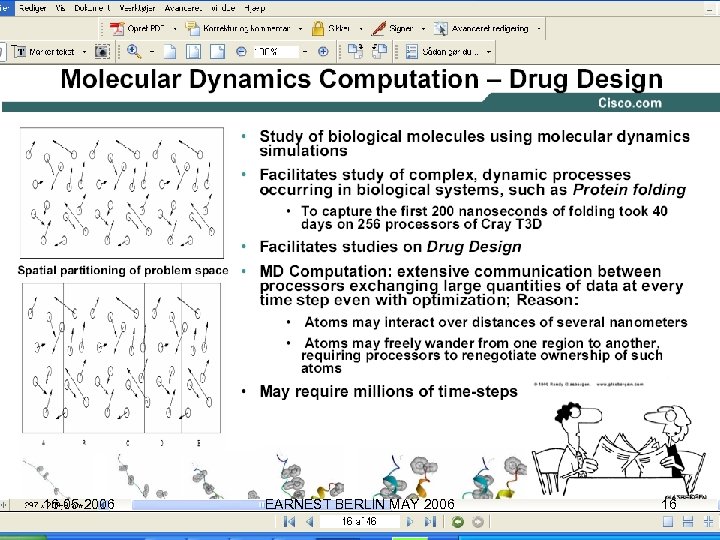Screen dimensions: 720x540
Task: Select continuous page layout icon
Action: pyautogui.click(x=688, y=522)
